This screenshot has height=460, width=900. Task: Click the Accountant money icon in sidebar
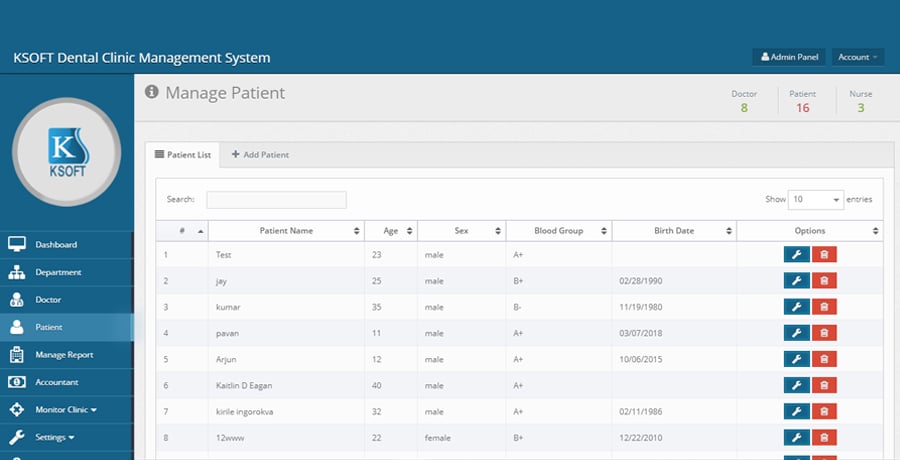click(x=16, y=382)
